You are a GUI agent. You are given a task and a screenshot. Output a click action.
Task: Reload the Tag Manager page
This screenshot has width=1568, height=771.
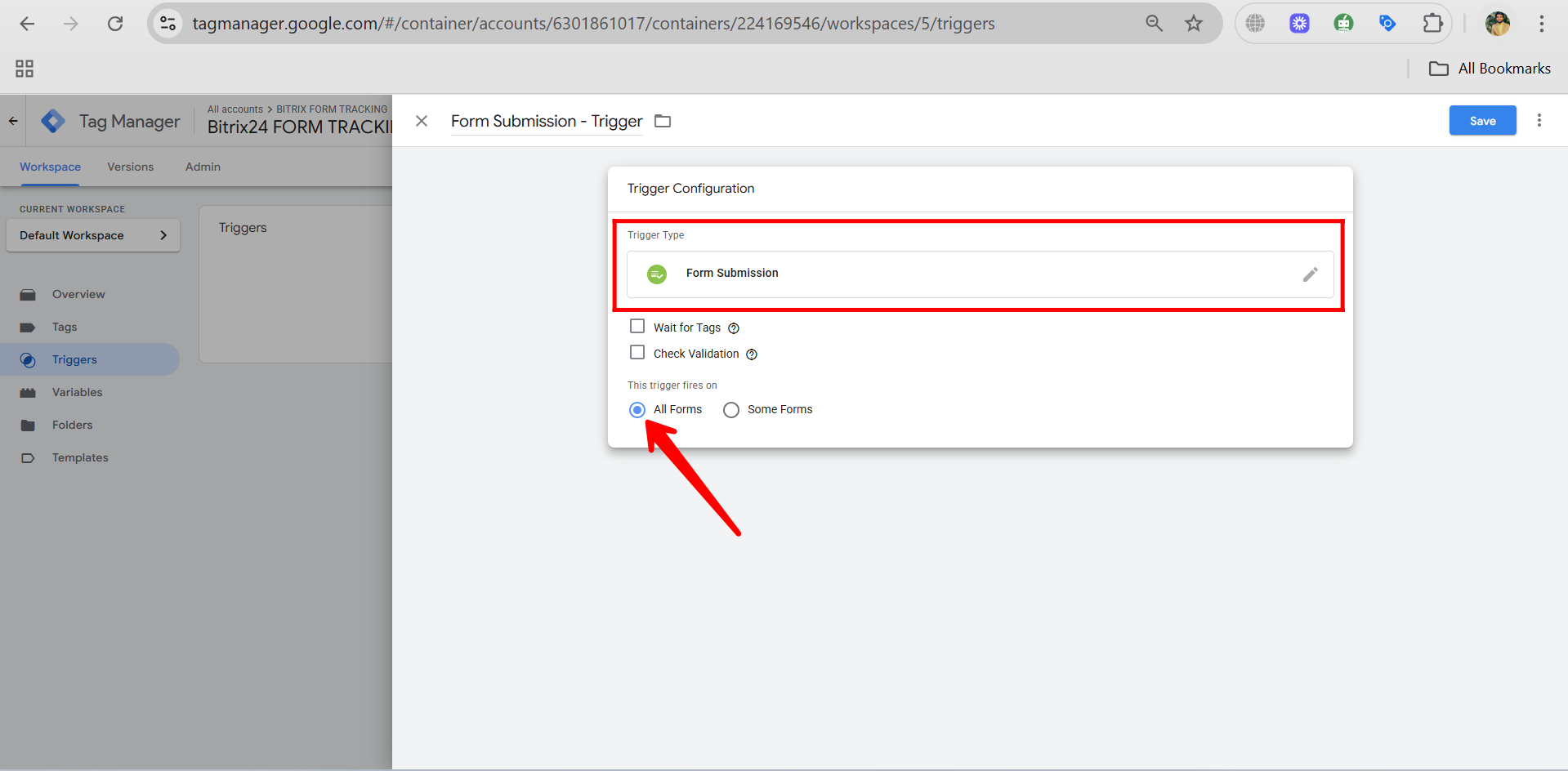[x=115, y=24]
